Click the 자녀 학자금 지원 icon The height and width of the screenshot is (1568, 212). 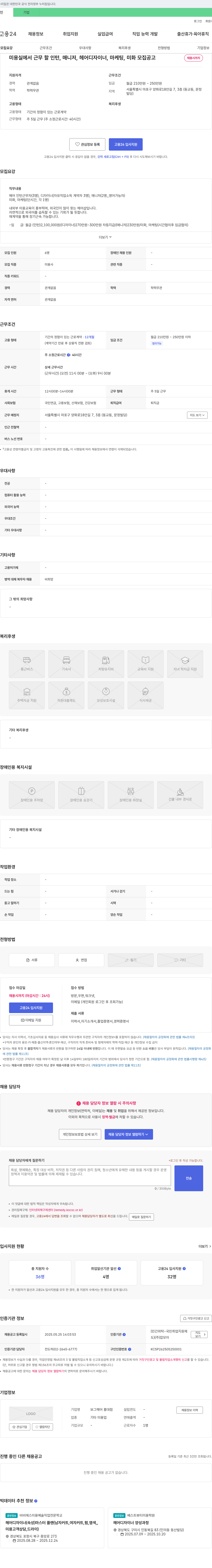(x=185, y=664)
